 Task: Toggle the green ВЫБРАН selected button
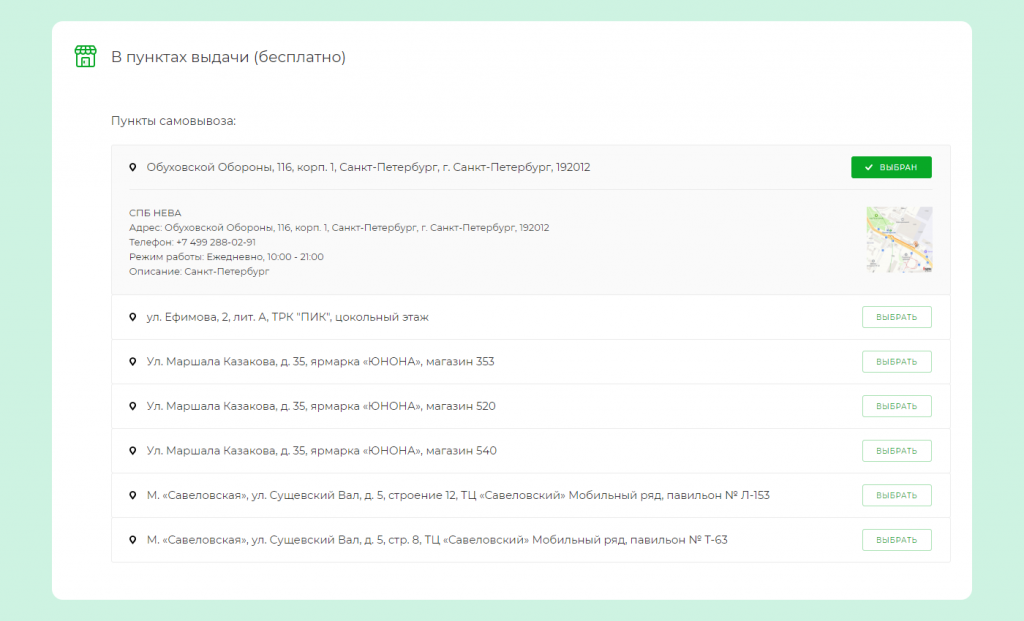(891, 167)
